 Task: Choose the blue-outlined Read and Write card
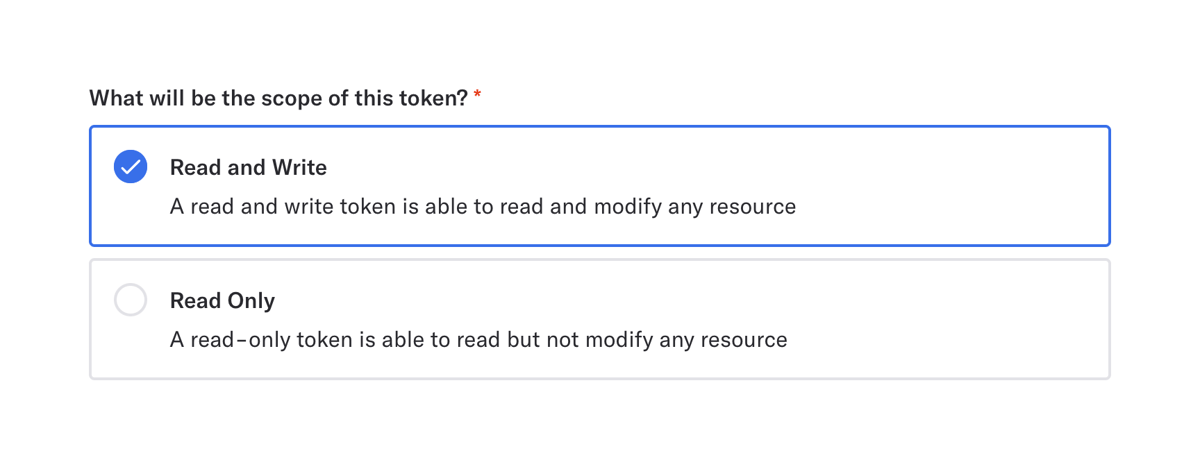click(x=600, y=186)
